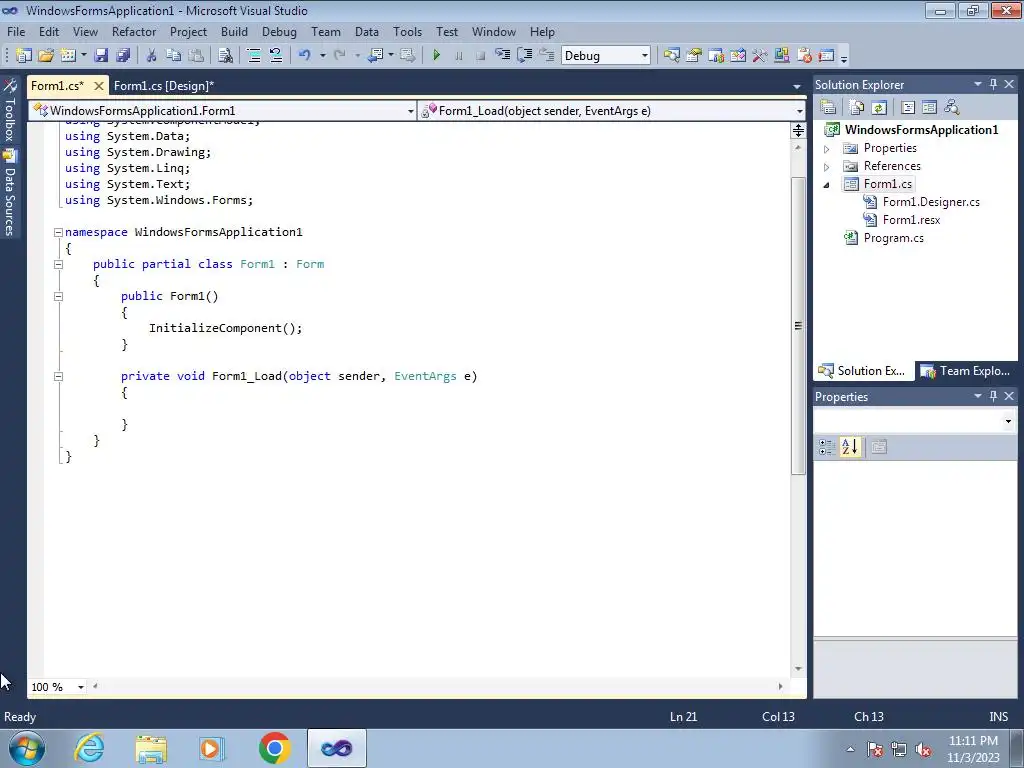Switch to Team Explorer tab

965,371
